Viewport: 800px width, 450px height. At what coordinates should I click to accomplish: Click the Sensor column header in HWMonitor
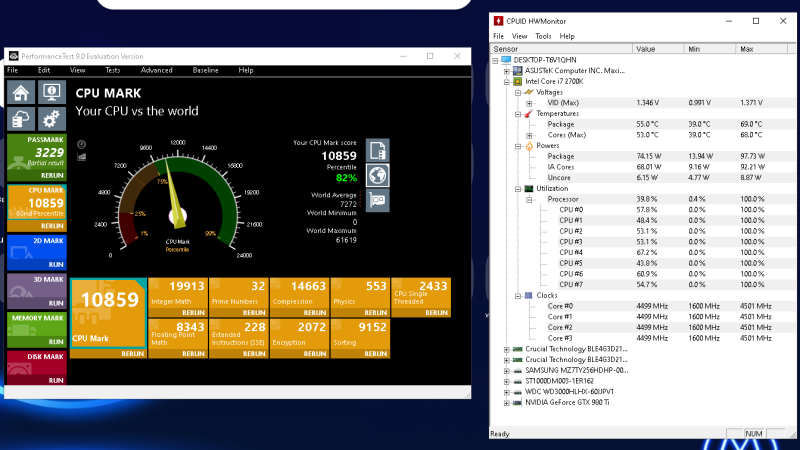(x=561, y=49)
